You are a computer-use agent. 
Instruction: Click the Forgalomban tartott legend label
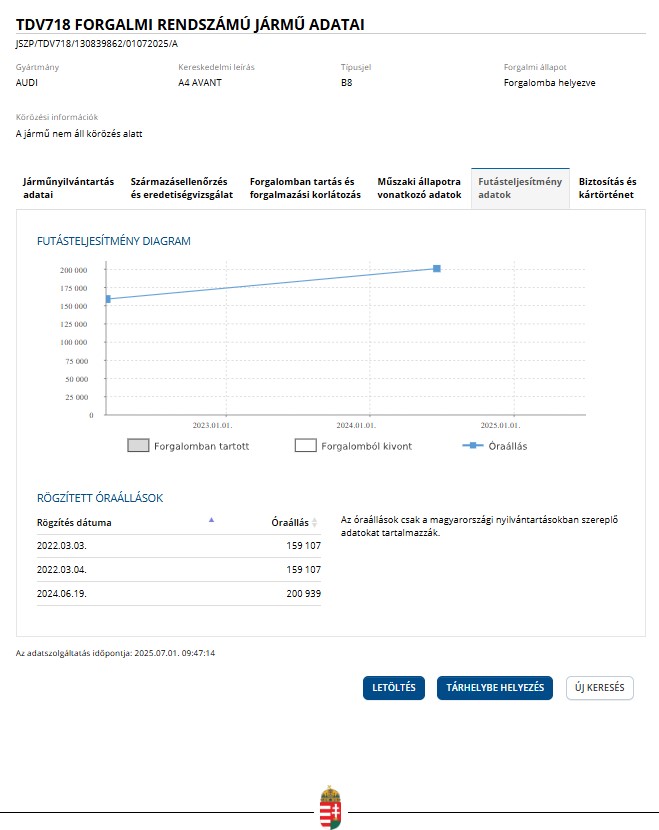[x=201, y=446]
